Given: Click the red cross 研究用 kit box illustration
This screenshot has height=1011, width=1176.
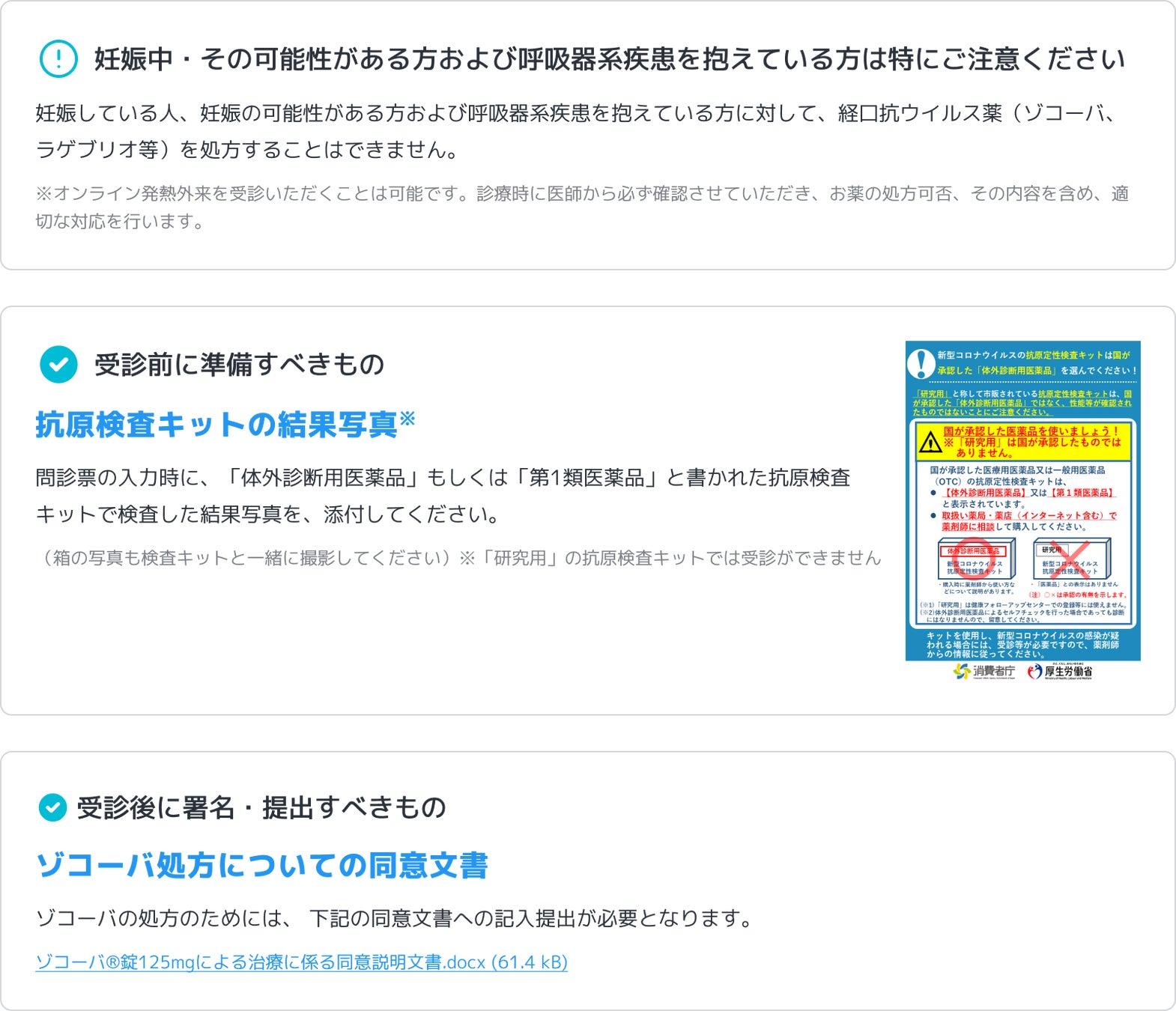Looking at the screenshot, I should click(1072, 559).
